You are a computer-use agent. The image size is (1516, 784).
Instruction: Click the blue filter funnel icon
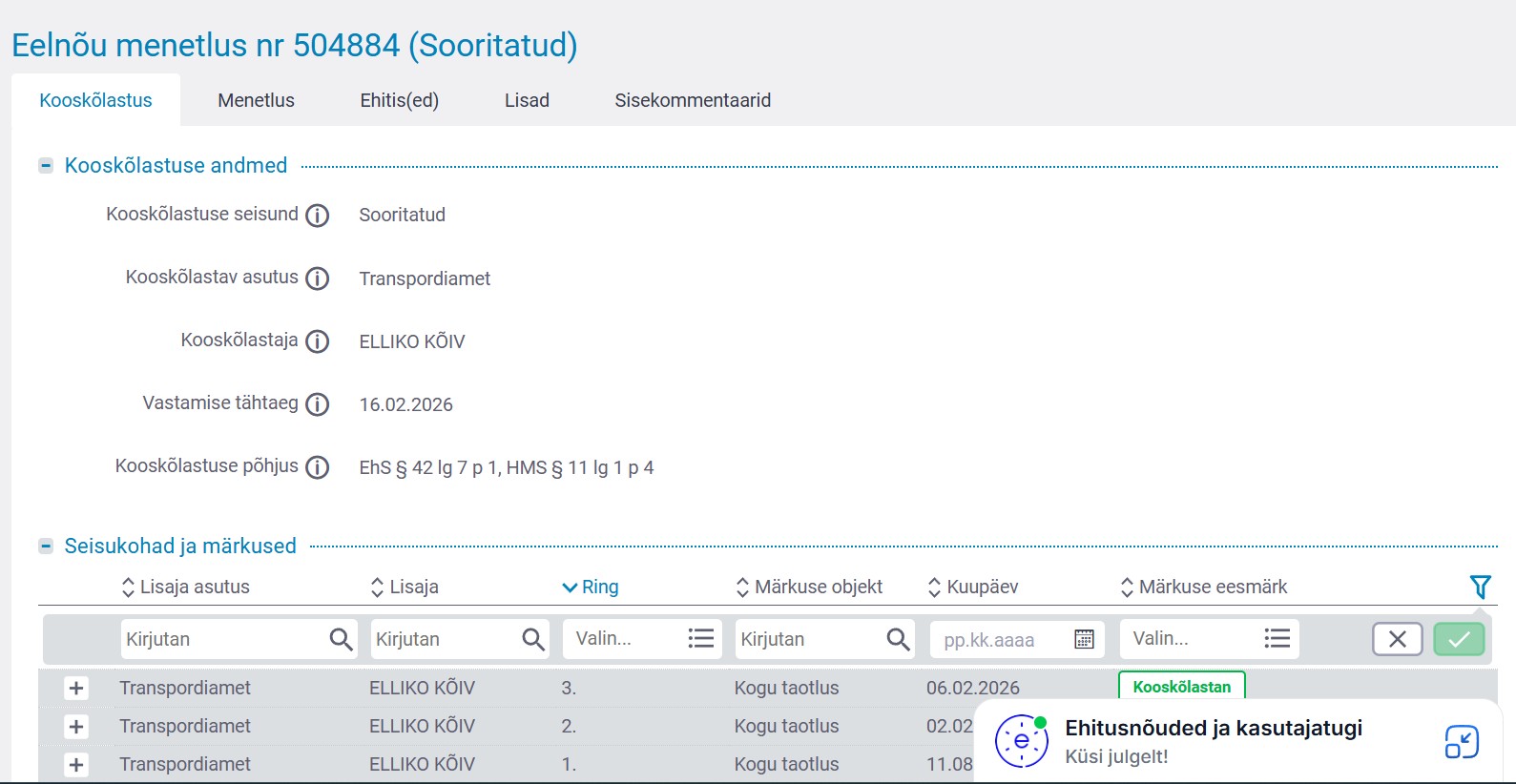[1480, 587]
